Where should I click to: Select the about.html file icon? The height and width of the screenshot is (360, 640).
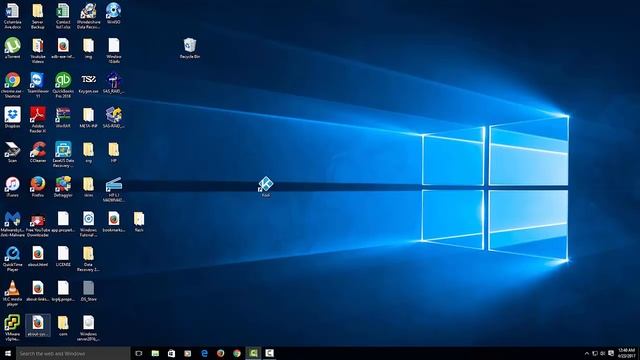click(38, 256)
